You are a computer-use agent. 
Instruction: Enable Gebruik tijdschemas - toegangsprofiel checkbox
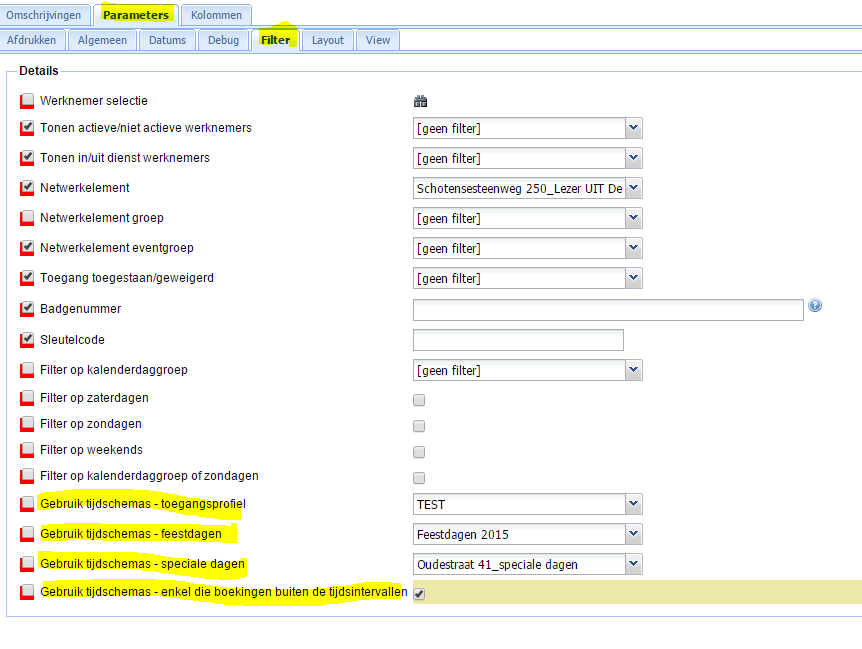tap(27, 503)
